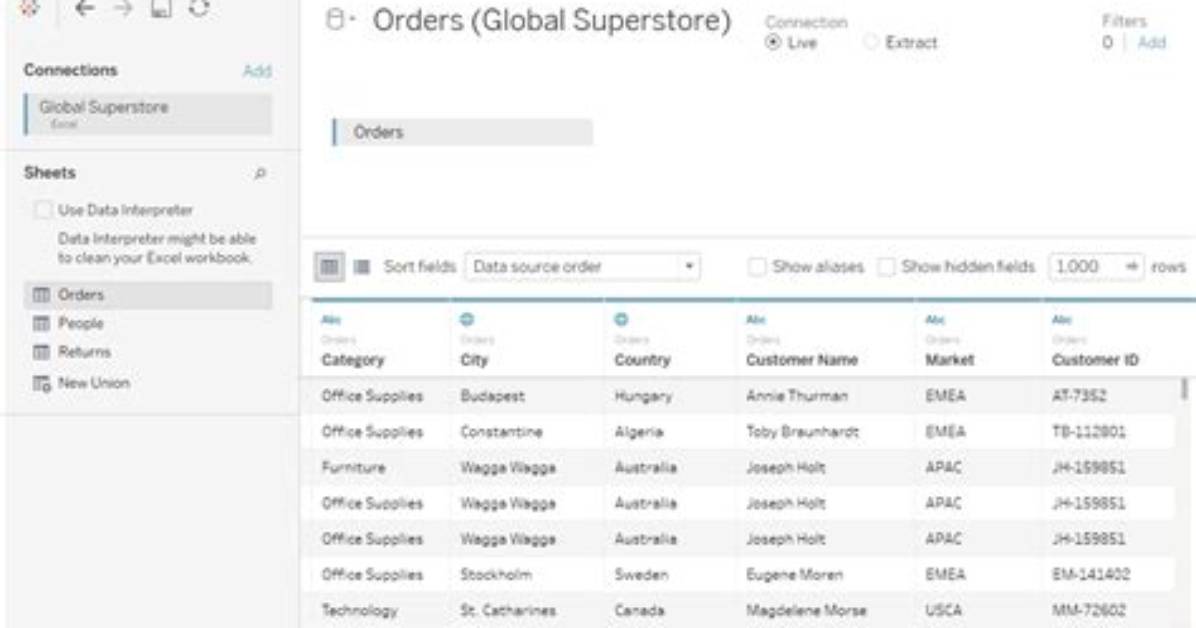1196x628 pixels.
Task: Apply row count with arrow icon
Action: [x=1132, y=266]
